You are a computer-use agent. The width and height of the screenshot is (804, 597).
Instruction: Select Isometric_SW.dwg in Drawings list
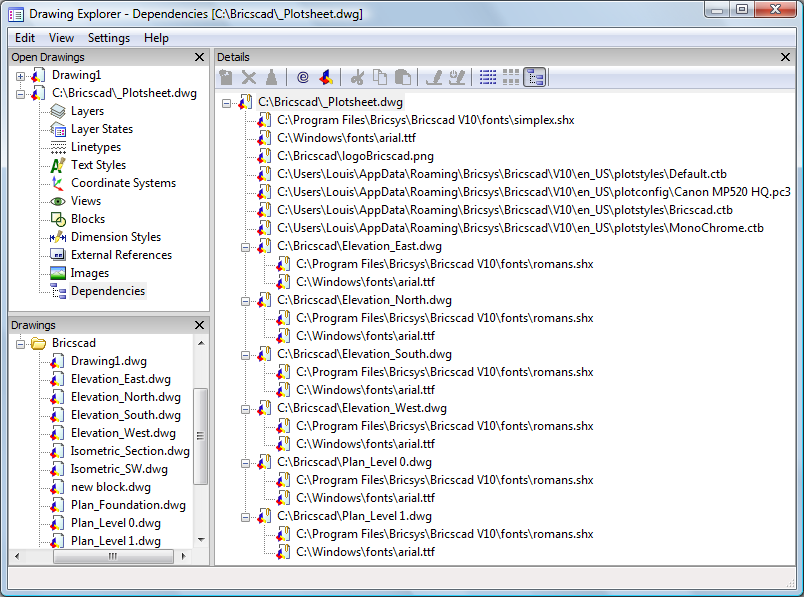119,469
